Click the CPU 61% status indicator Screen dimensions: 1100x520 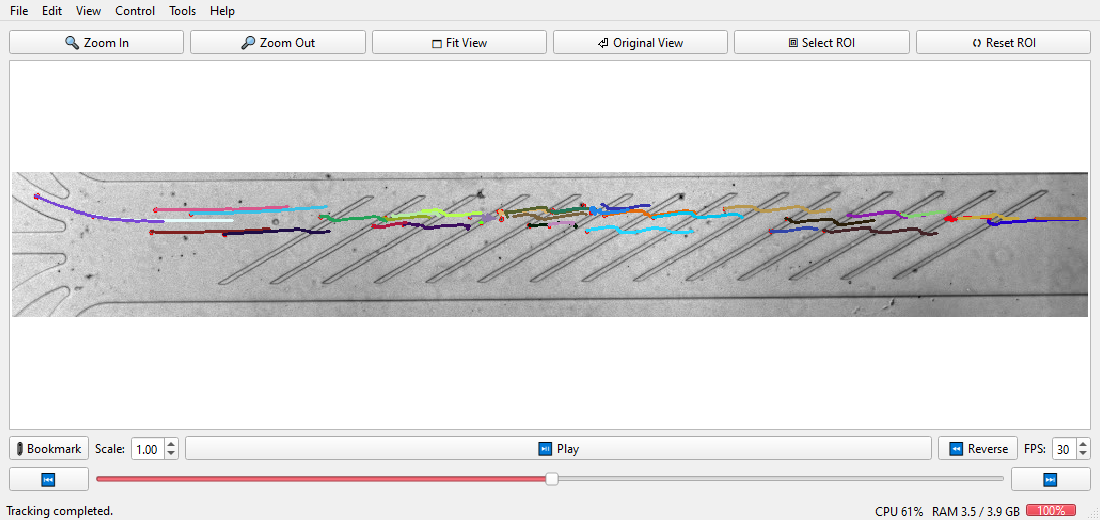click(x=899, y=511)
